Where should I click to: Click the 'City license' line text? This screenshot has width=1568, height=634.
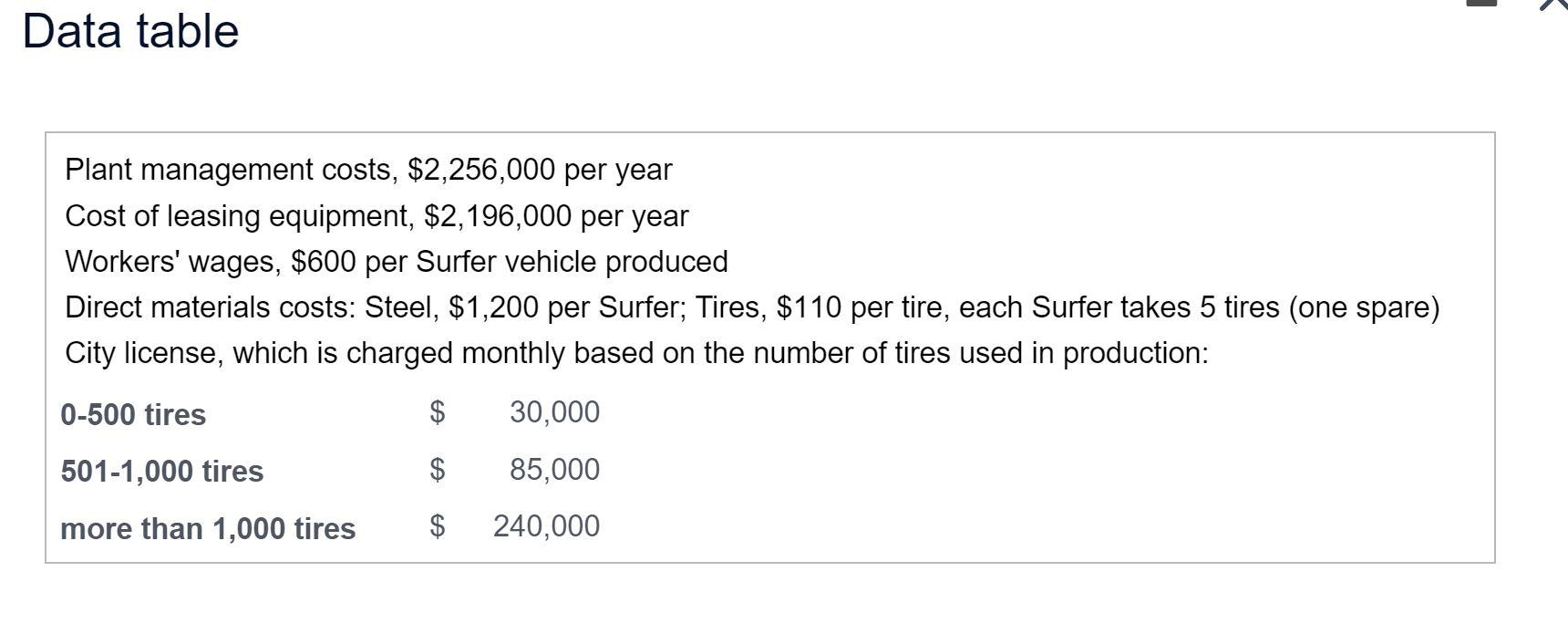click(x=636, y=353)
